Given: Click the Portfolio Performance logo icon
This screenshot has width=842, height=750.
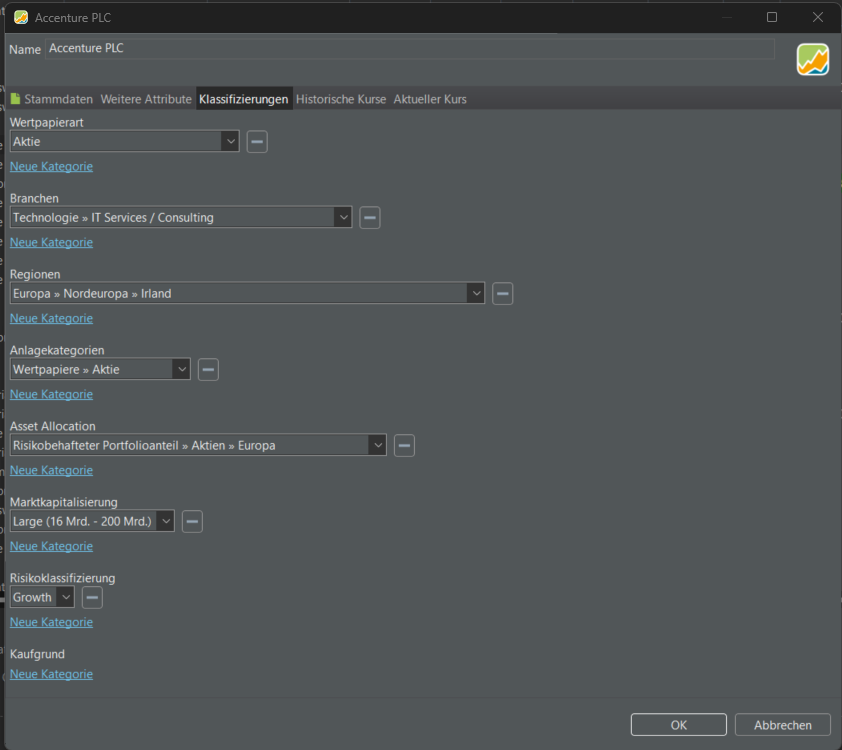Looking at the screenshot, I should click(x=812, y=60).
